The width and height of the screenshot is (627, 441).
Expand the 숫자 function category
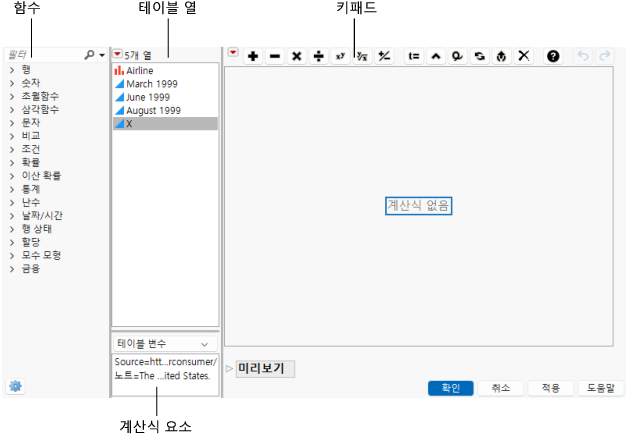pyautogui.click(x=12, y=83)
